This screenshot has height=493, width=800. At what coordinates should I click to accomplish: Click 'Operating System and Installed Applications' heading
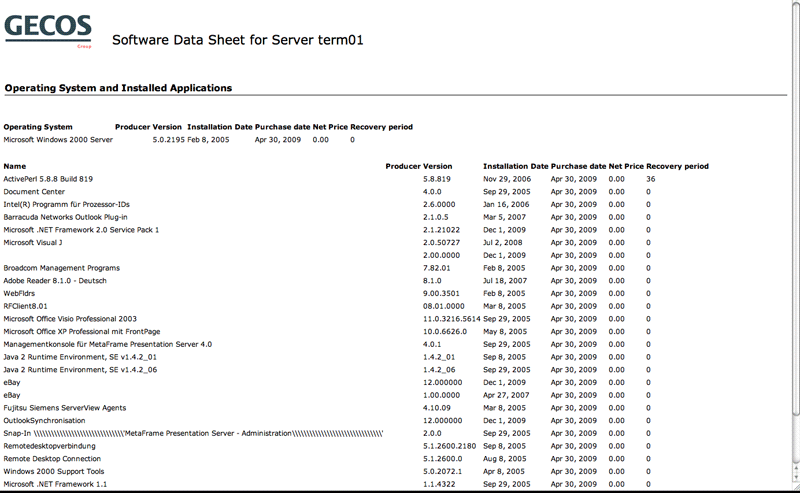(x=118, y=88)
